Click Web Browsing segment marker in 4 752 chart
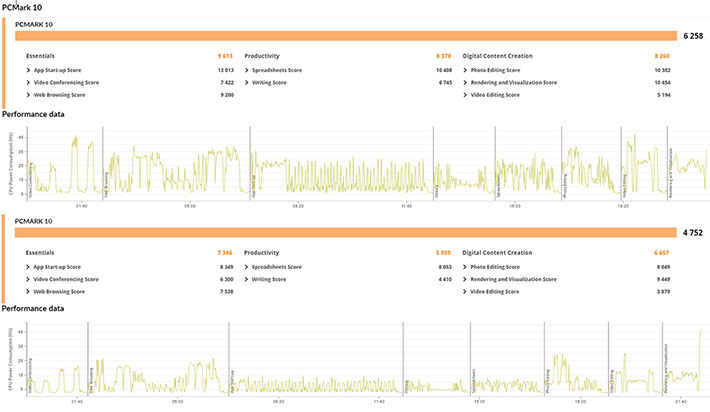The image size is (710, 412). (91, 380)
